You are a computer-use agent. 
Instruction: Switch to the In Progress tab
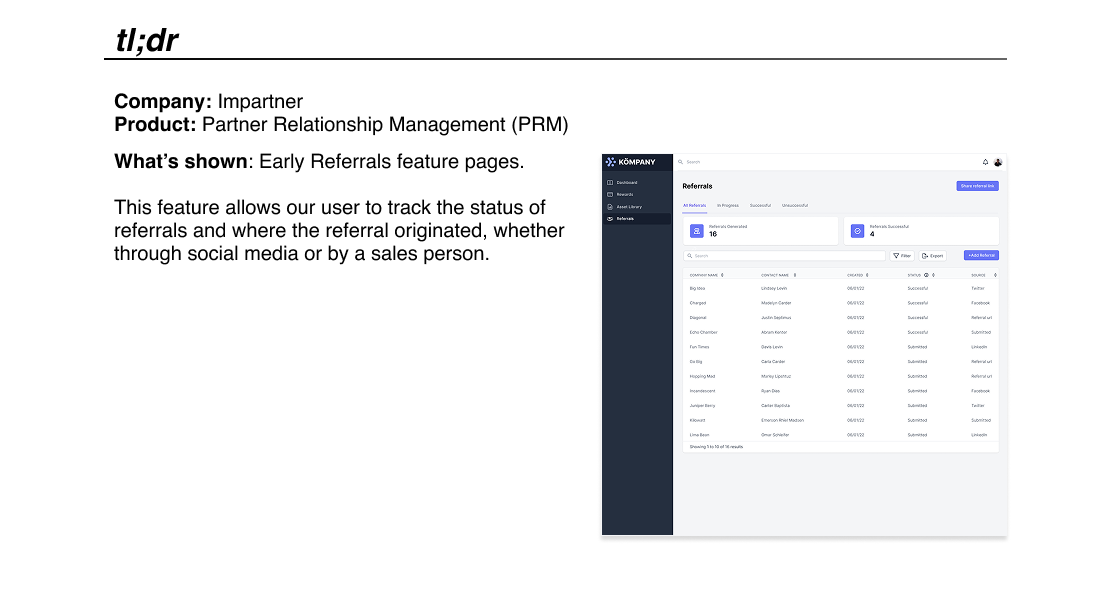pyautogui.click(x=727, y=206)
